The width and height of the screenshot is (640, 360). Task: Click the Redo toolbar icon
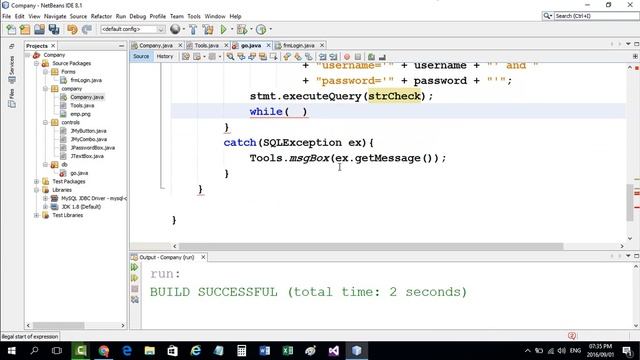87,29
